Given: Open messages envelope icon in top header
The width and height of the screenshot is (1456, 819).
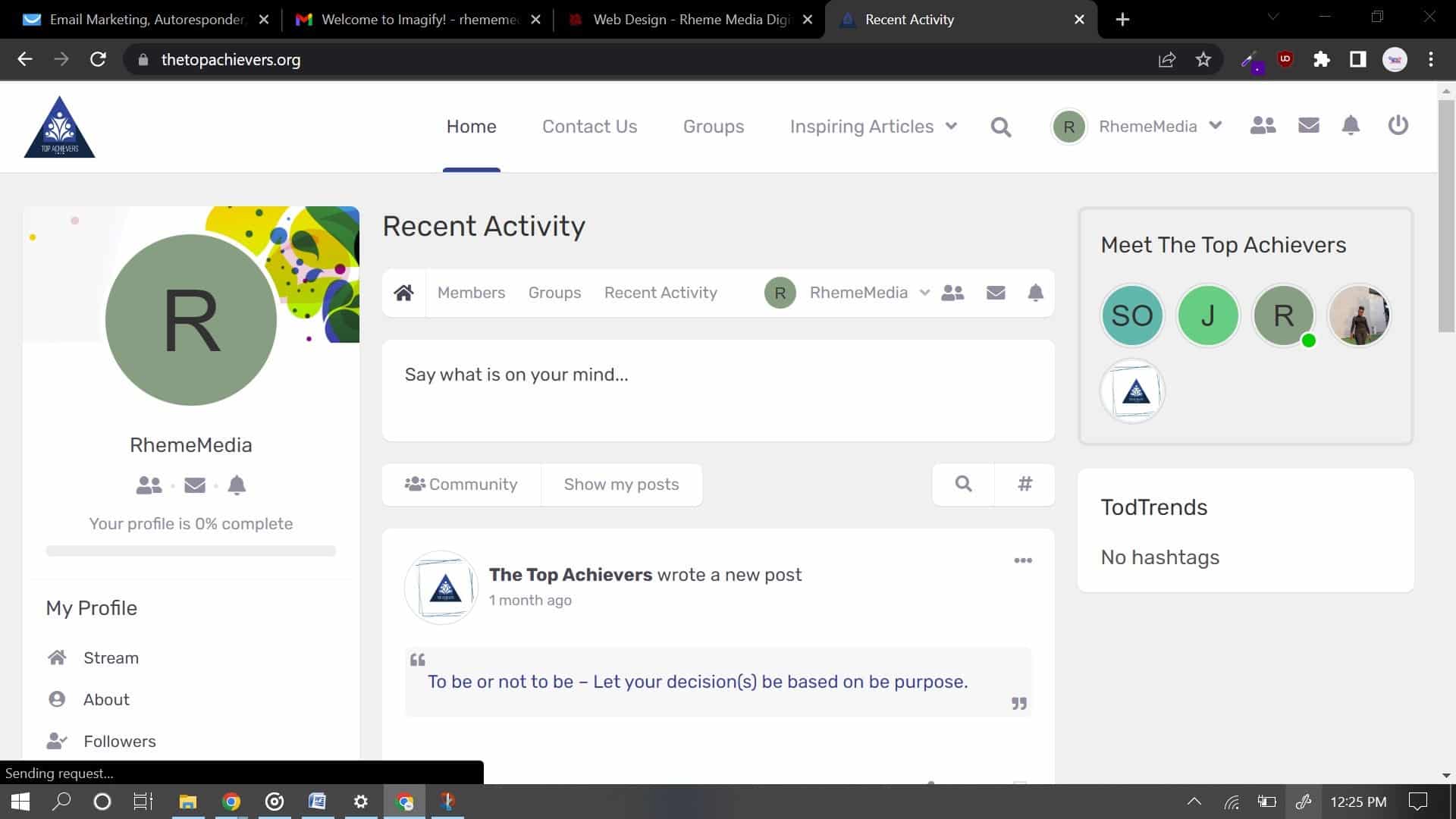Looking at the screenshot, I should (1309, 125).
